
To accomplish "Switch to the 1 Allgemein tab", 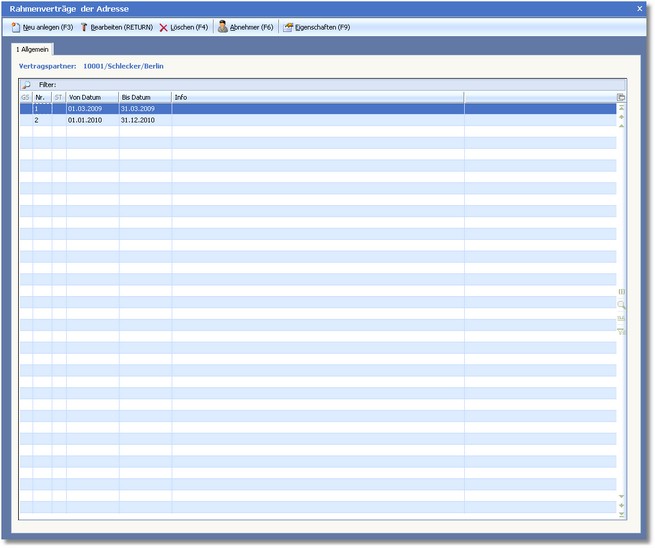I will tap(32, 48).
